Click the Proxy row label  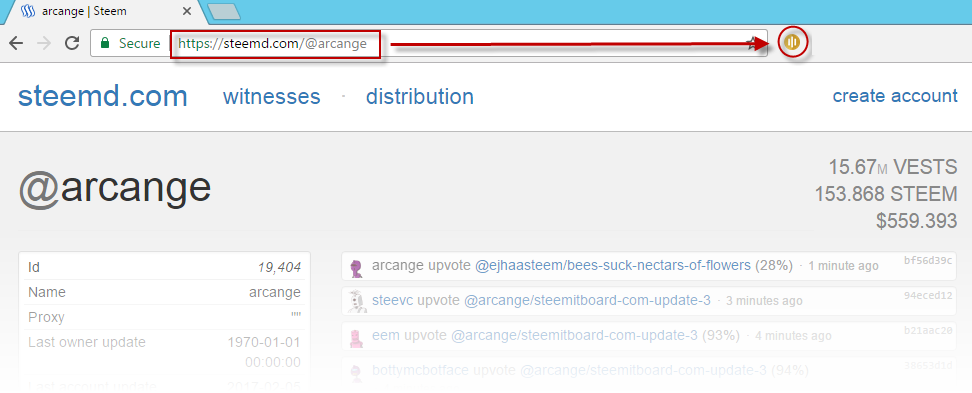coord(46,317)
